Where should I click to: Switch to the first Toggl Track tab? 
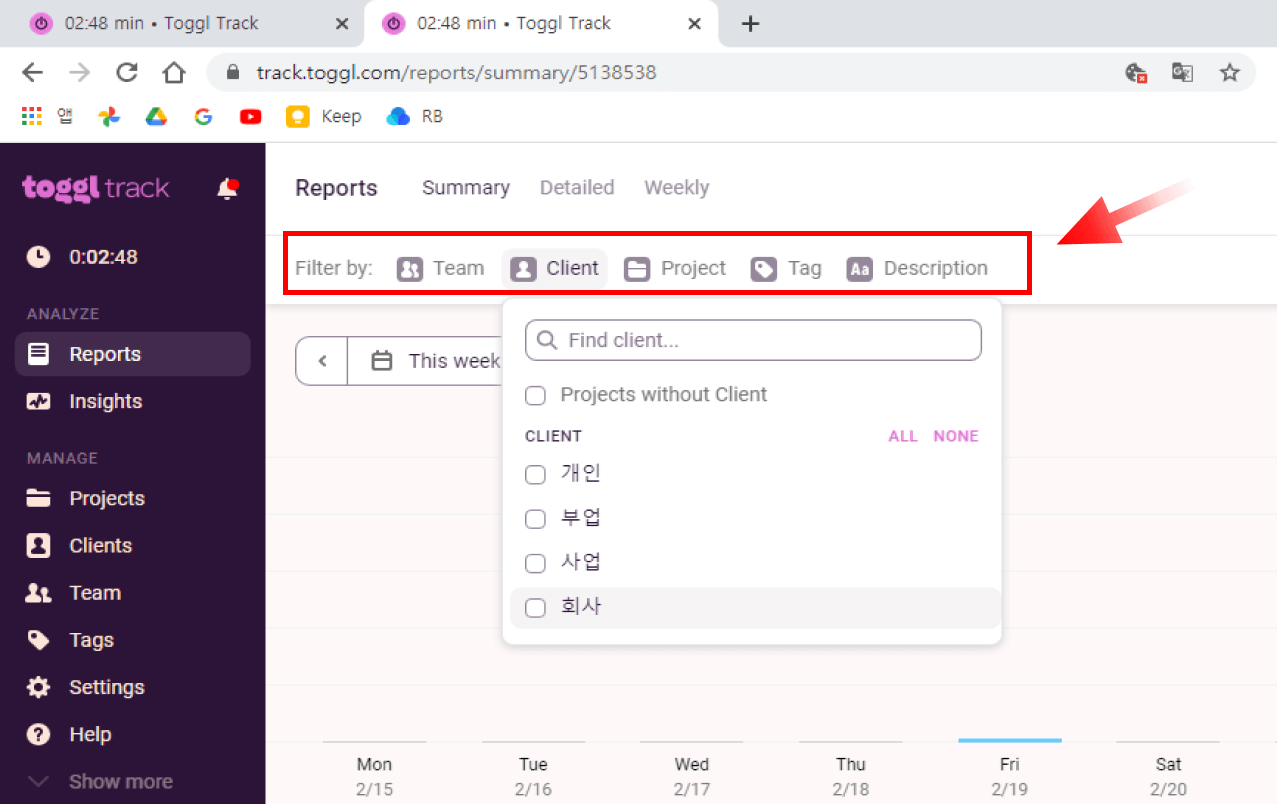point(181,23)
